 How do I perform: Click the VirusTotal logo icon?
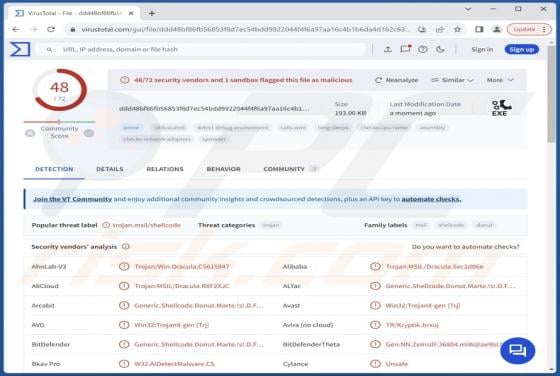(x=20, y=49)
